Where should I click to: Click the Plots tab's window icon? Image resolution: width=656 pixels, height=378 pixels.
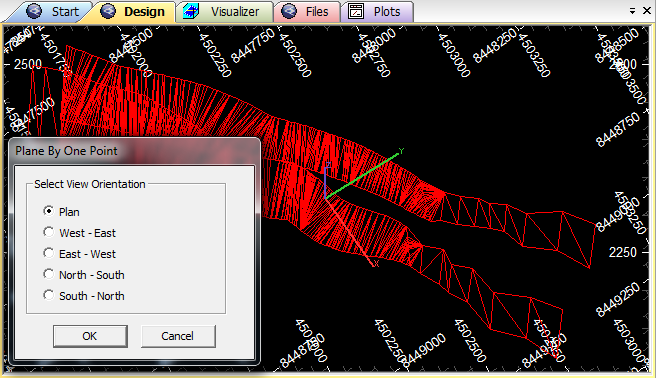[356, 11]
